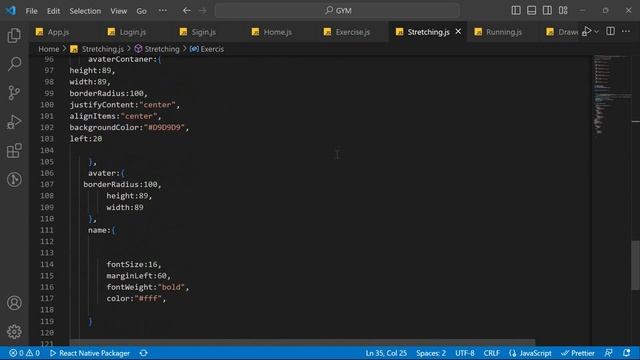Open the Accounts menu icon
640x360 pixels.
click(x=14, y=303)
